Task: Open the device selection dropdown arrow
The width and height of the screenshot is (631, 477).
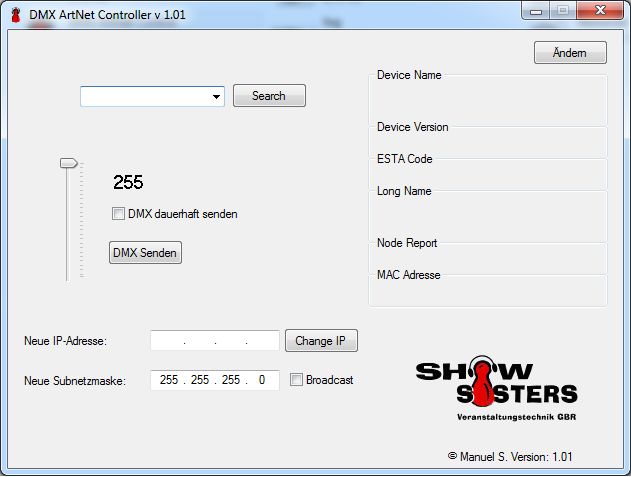Action: coord(216,97)
